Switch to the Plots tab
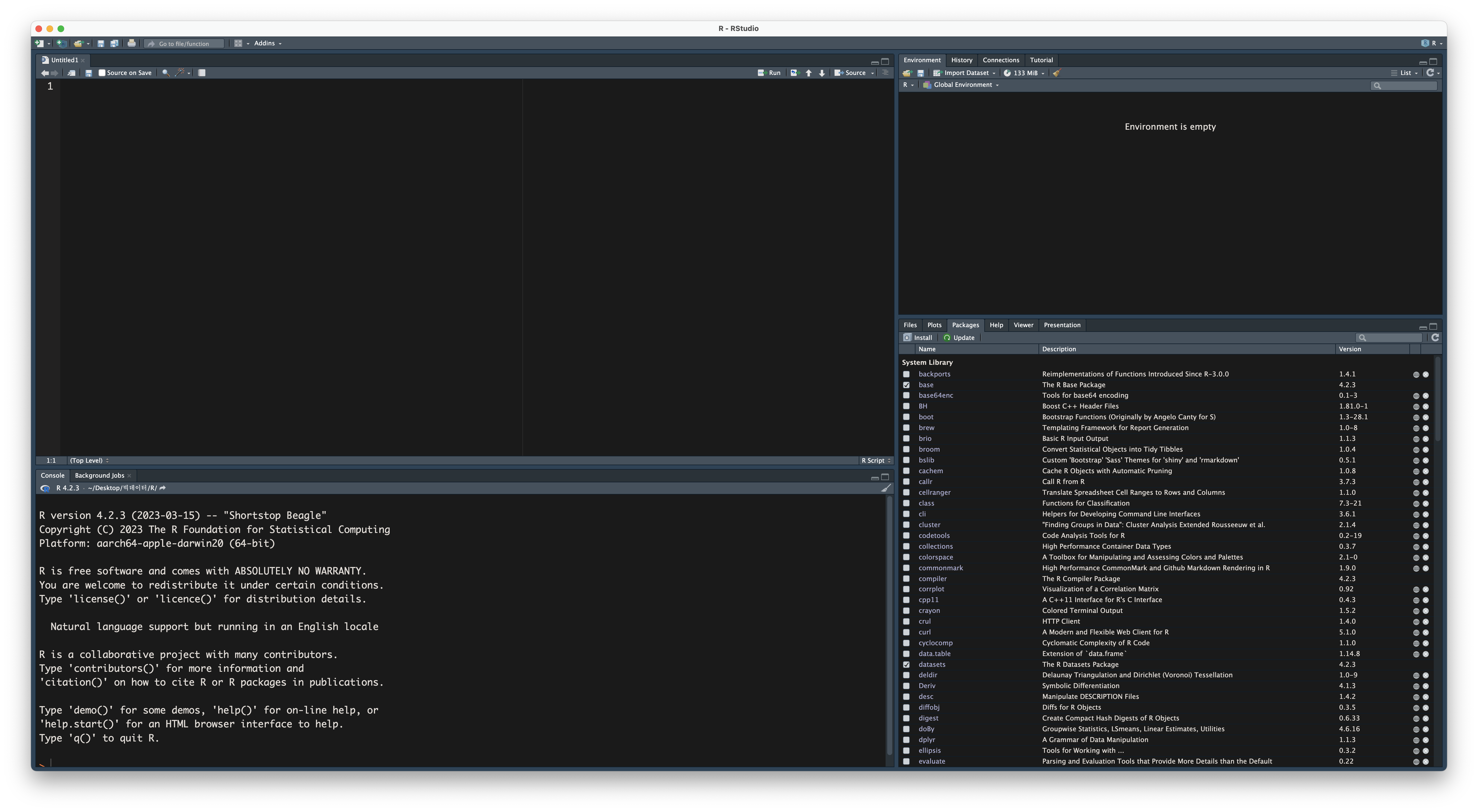The height and width of the screenshot is (812, 1478). [x=934, y=325]
